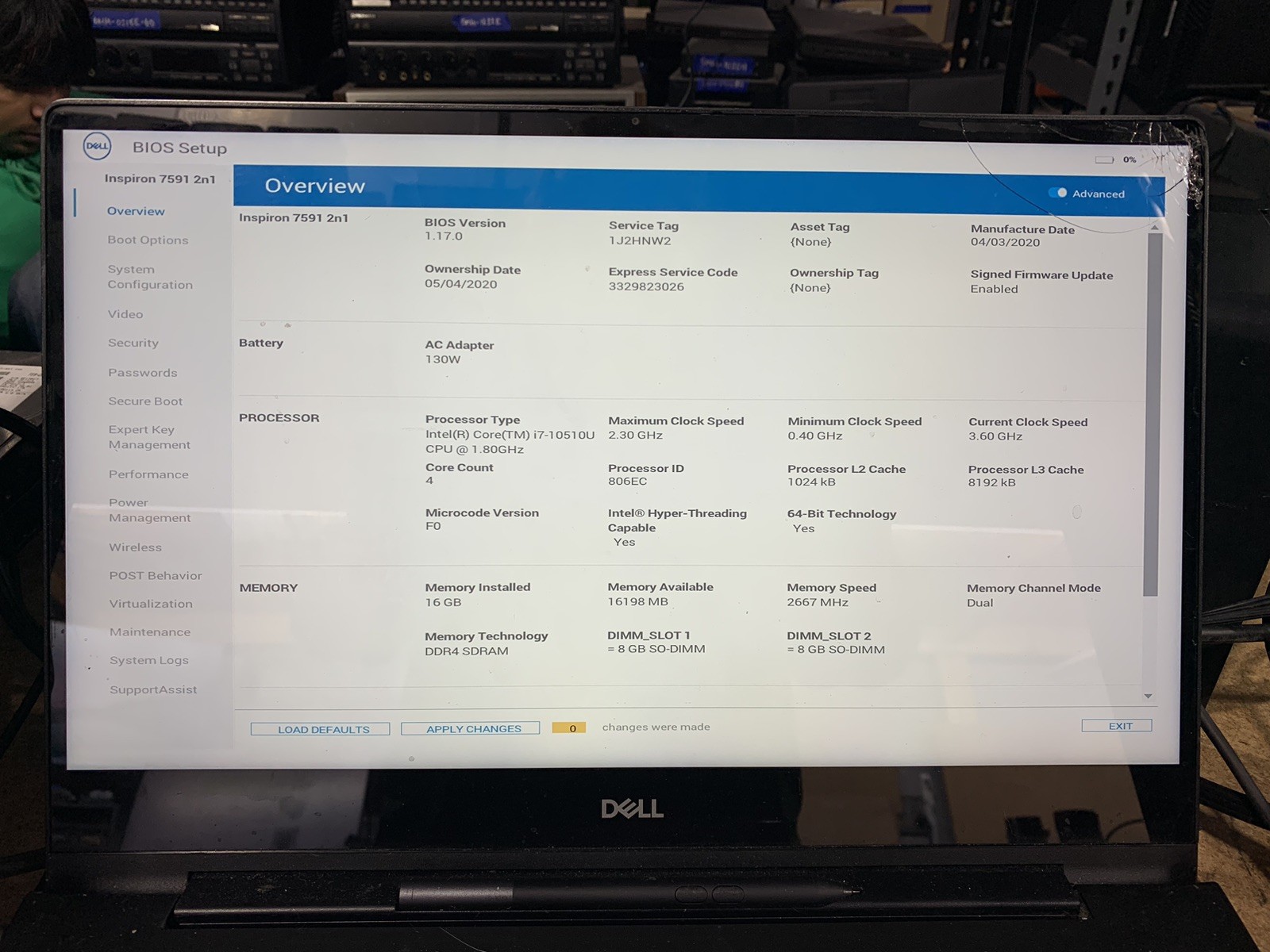Select Overview in the sidebar
Viewport: 1270px width, 952px height.
point(136,211)
